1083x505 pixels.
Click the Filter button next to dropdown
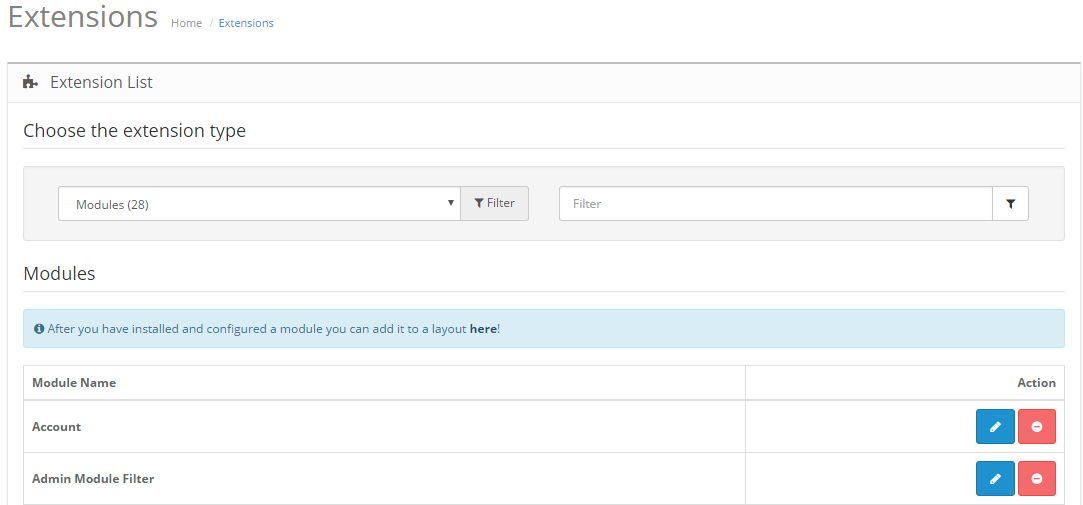click(x=495, y=203)
